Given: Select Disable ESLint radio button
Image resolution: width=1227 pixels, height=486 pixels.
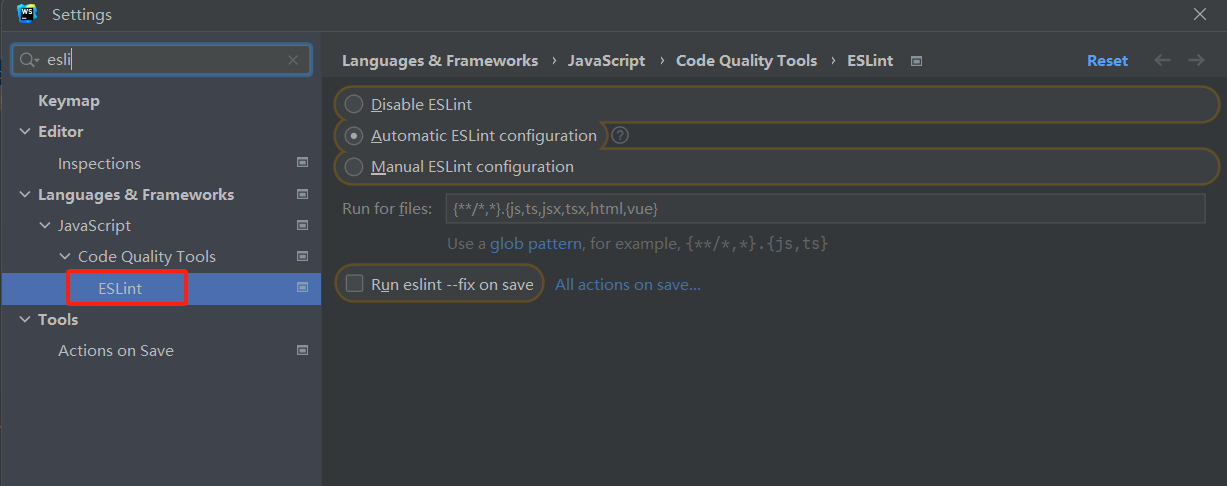Looking at the screenshot, I should (354, 104).
